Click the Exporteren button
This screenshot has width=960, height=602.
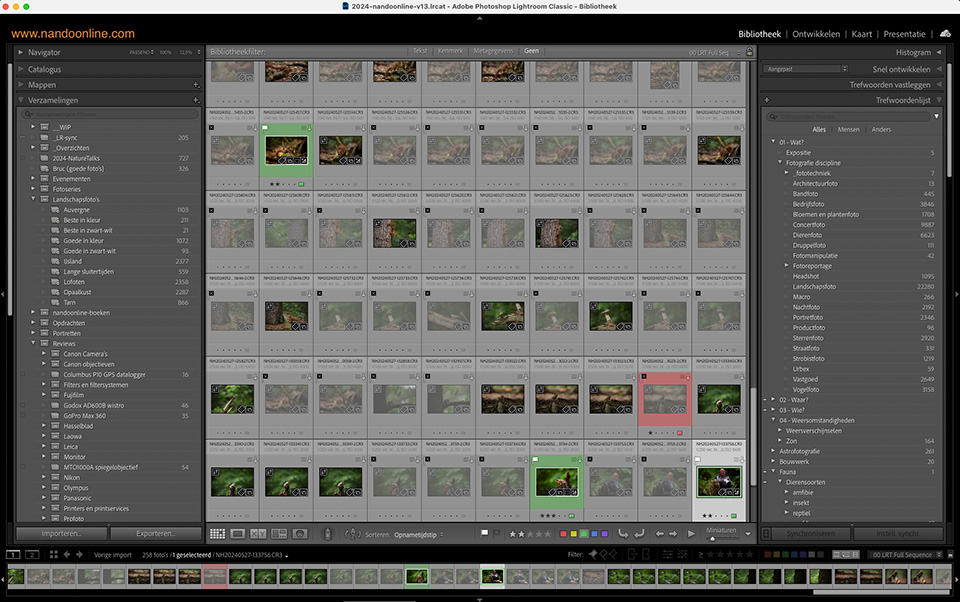coord(156,533)
